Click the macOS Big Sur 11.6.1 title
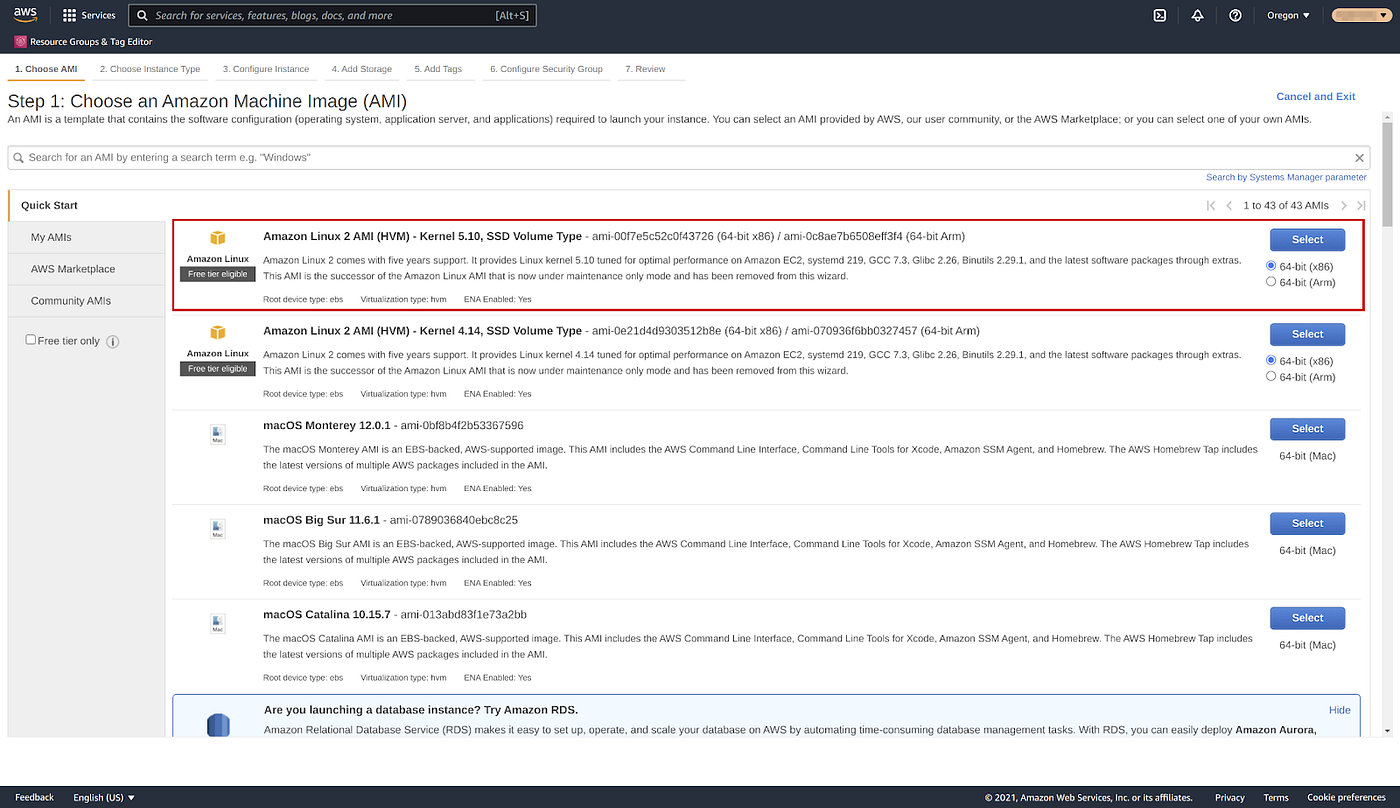 click(321, 520)
